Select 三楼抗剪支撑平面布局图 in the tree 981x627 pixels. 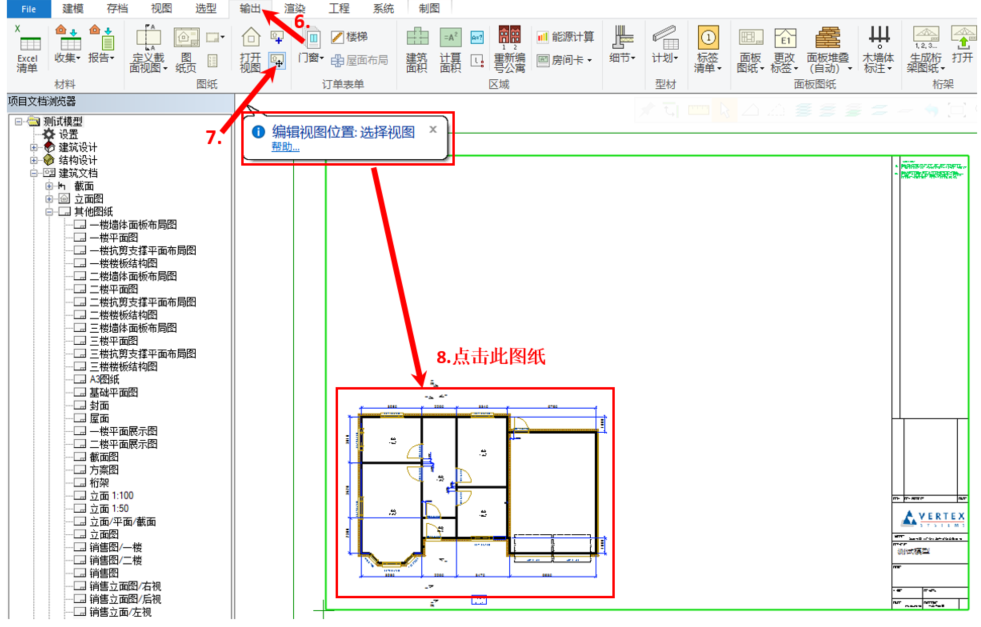pos(143,354)
